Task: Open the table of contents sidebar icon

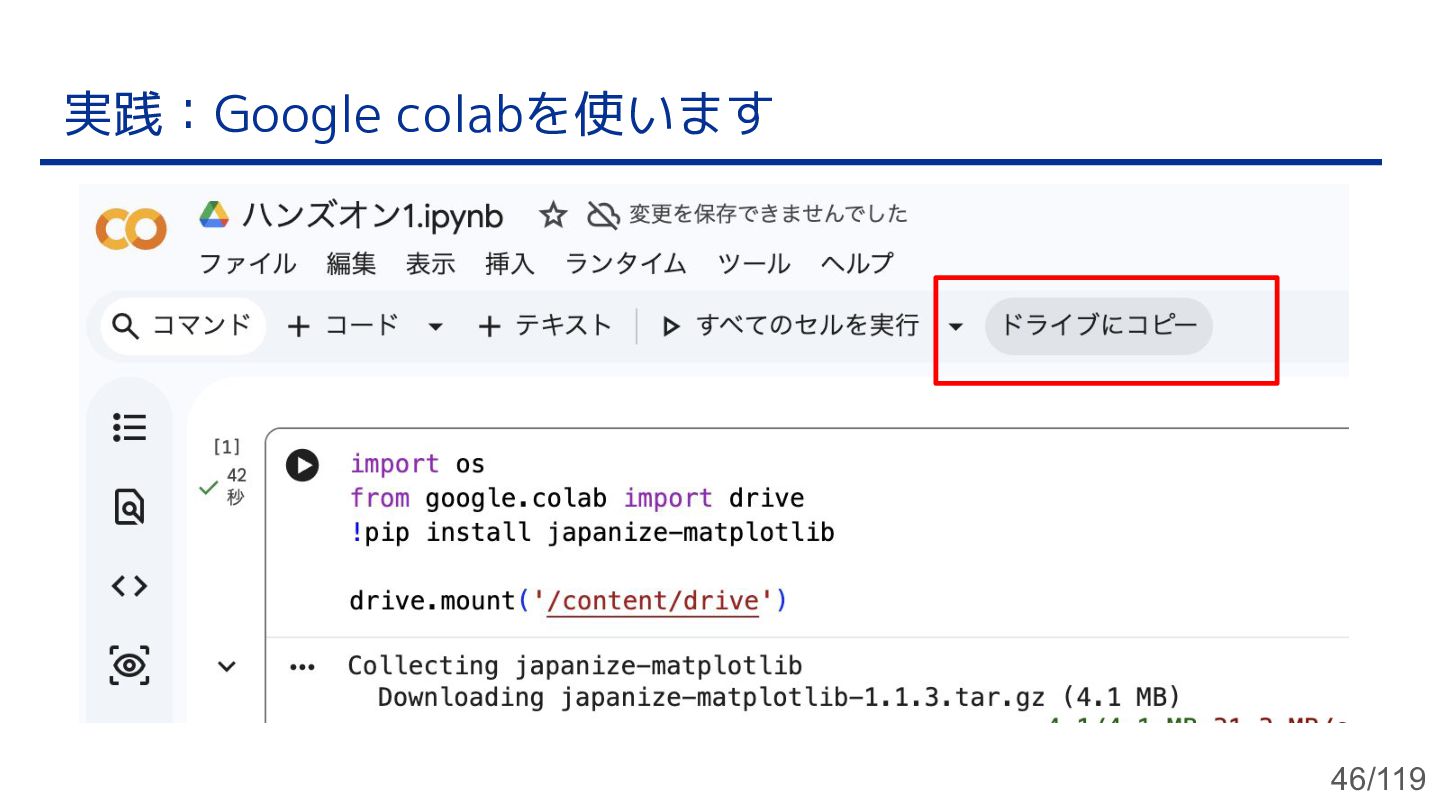Action: (130, 428)
